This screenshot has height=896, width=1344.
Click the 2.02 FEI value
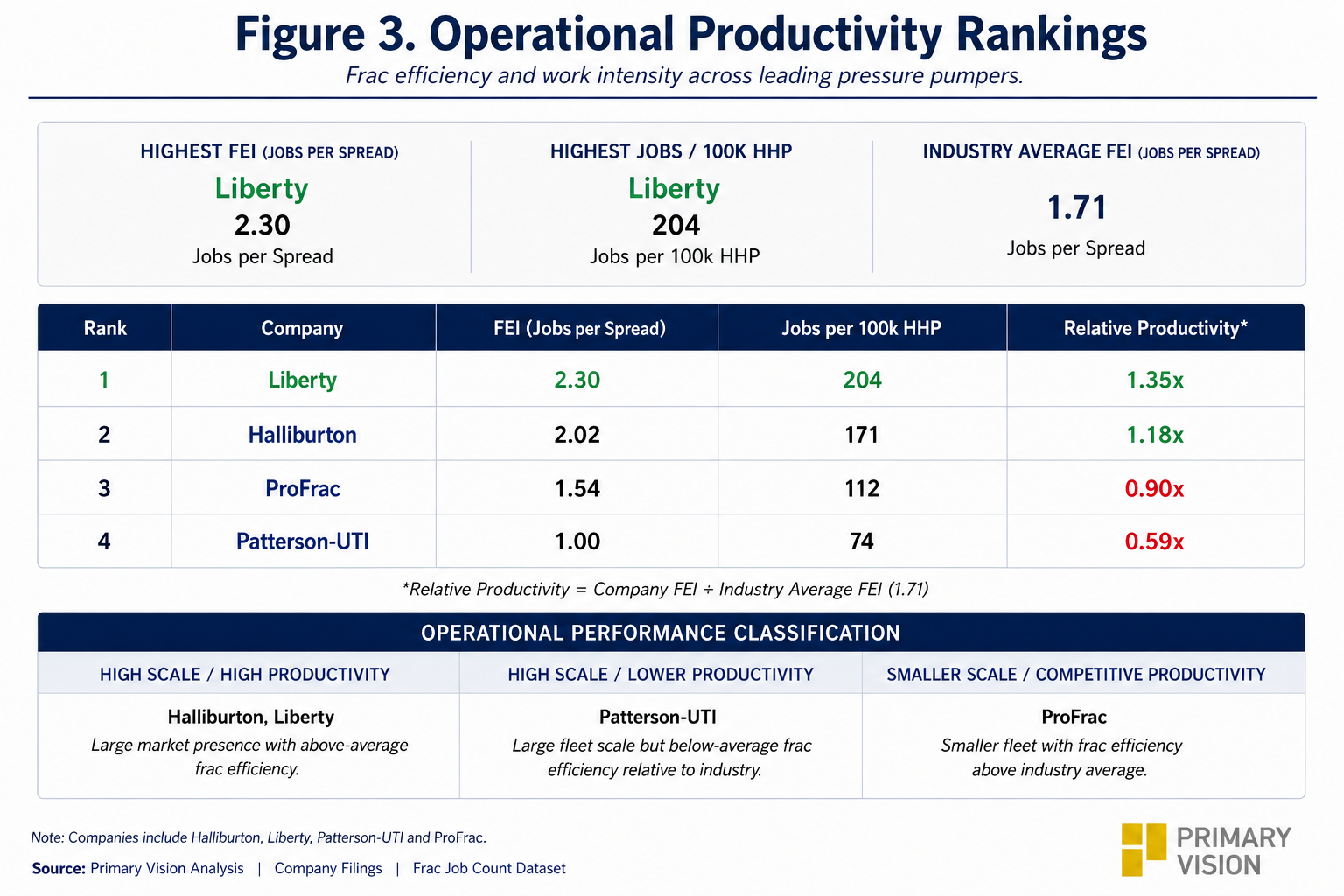(x=577, y=435)
